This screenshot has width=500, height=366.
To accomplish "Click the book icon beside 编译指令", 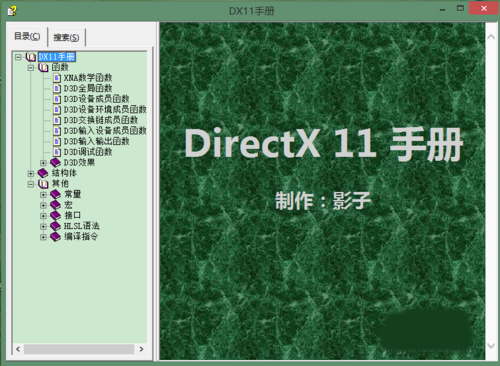I will 55,237.
